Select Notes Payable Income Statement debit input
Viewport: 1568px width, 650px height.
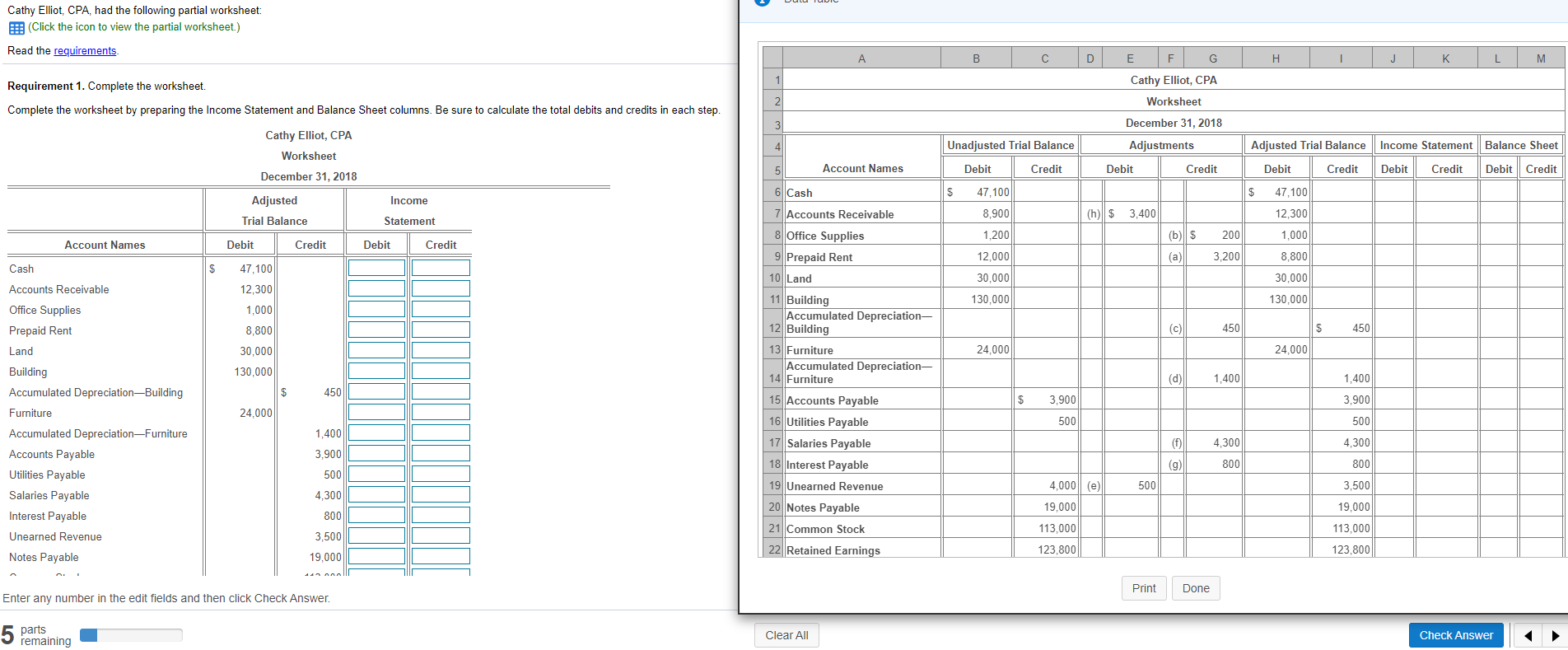(376, 556)
